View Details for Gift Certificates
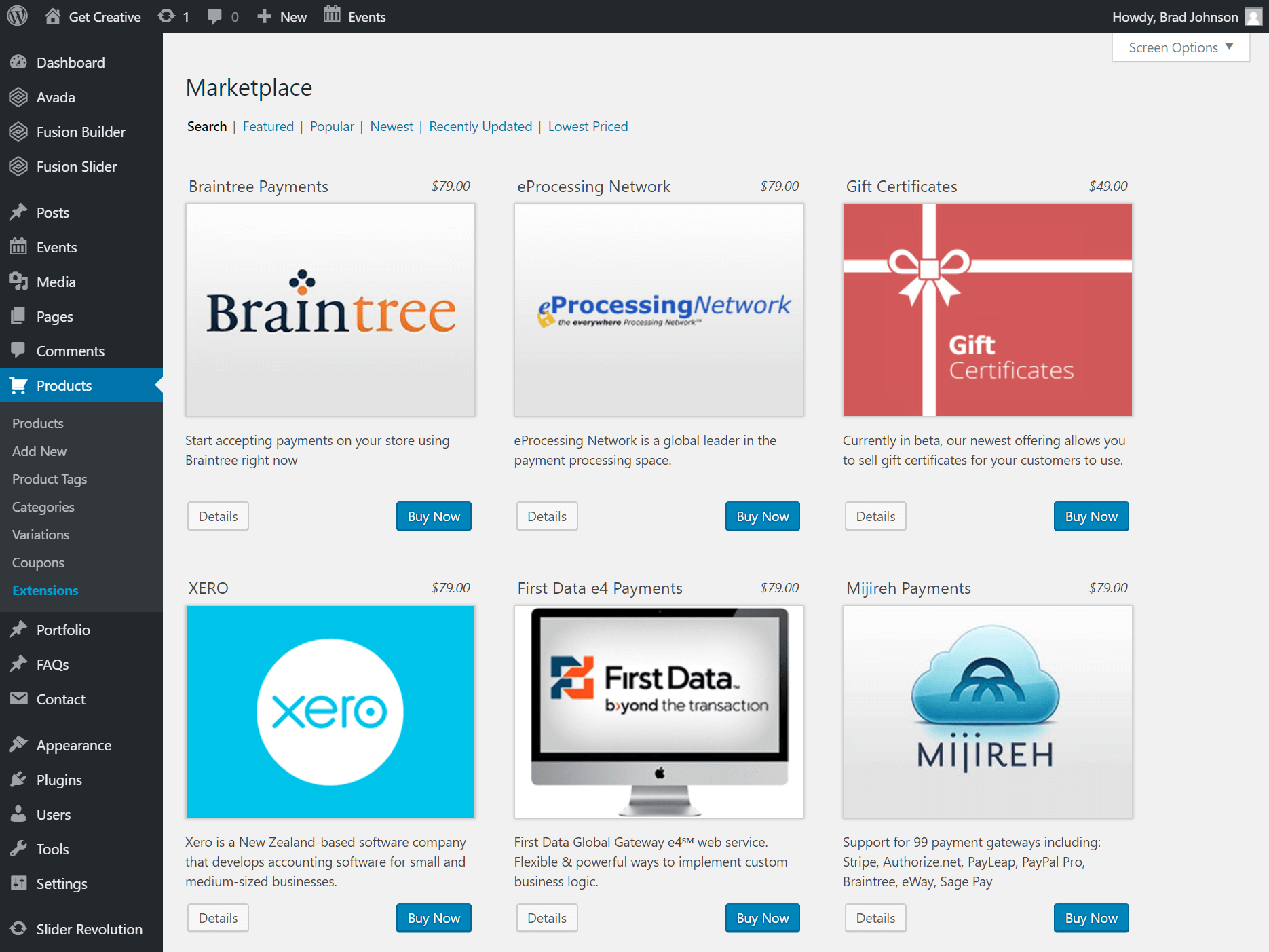Screen dimensions: 1269x952 click(x=875, y=516)
